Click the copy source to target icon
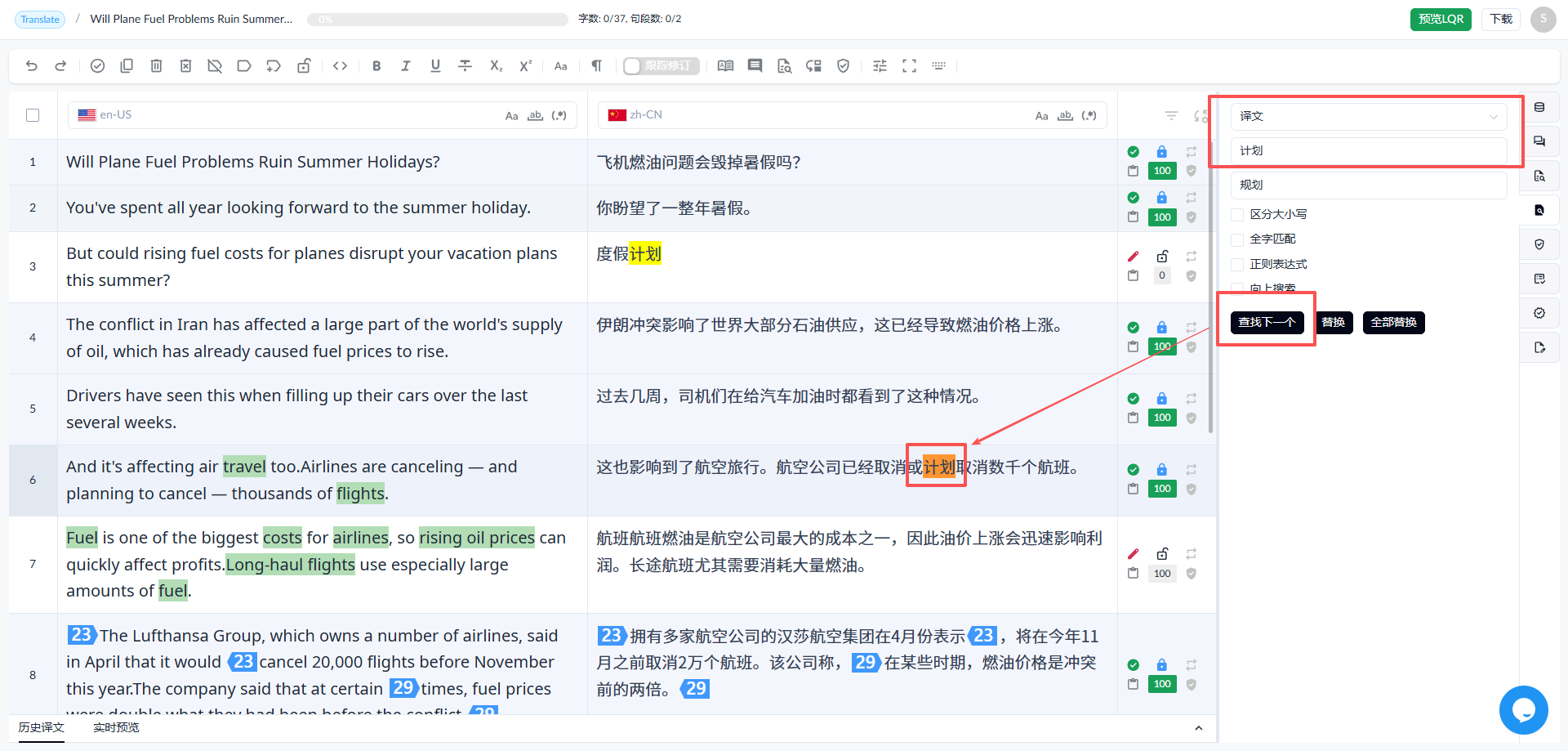This screenshot has height=751, width=1568. pyautogui.click(x=127, y=66)
